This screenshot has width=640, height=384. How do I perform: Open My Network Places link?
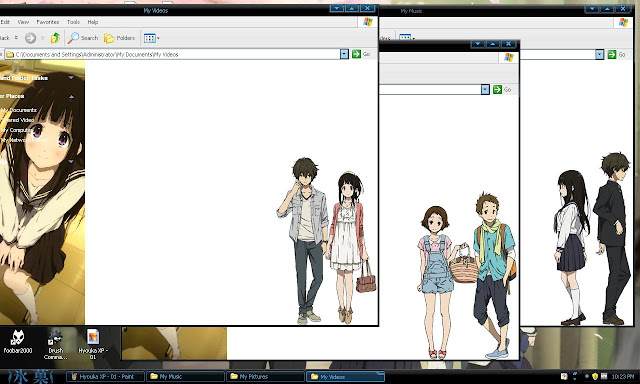click(x=24, y=140)
